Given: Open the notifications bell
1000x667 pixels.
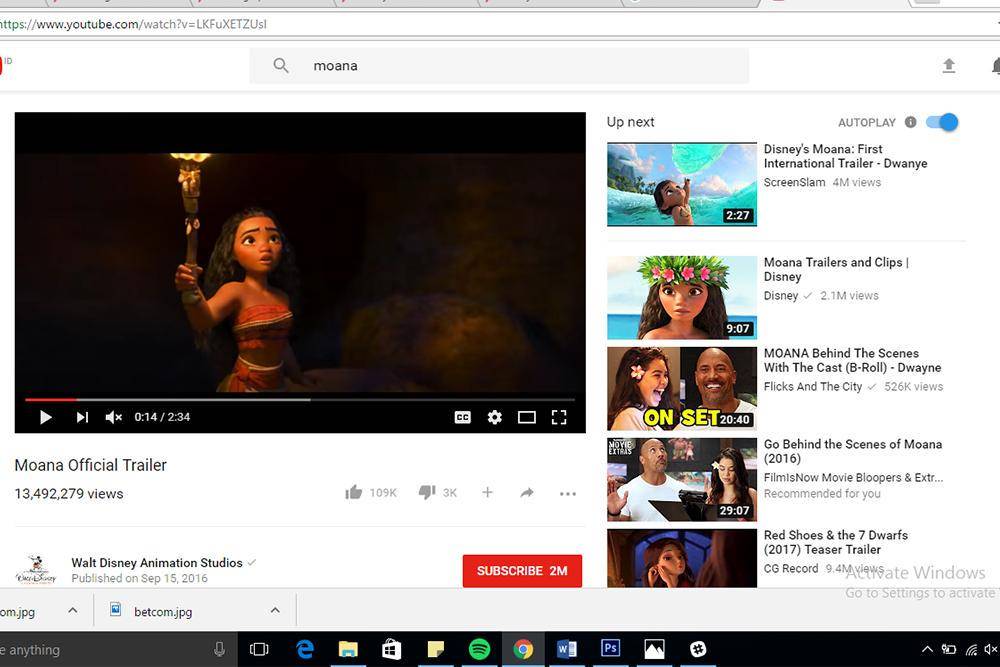Looking at the screenshot, I should 996,65.
